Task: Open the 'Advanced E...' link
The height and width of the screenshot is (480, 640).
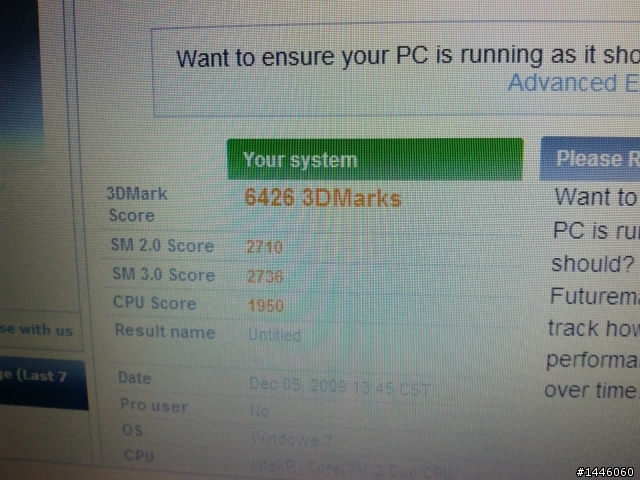Action: click(x=573, y=83)
